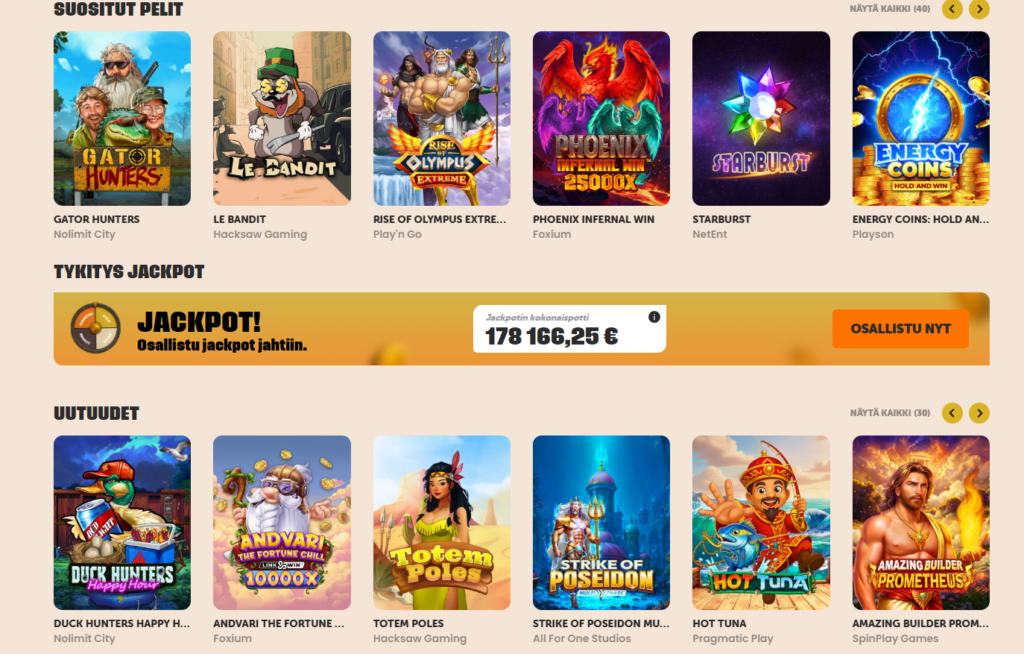
Task: Launch Energy Coins Hold and Win tile
Action: pos(921,118)
